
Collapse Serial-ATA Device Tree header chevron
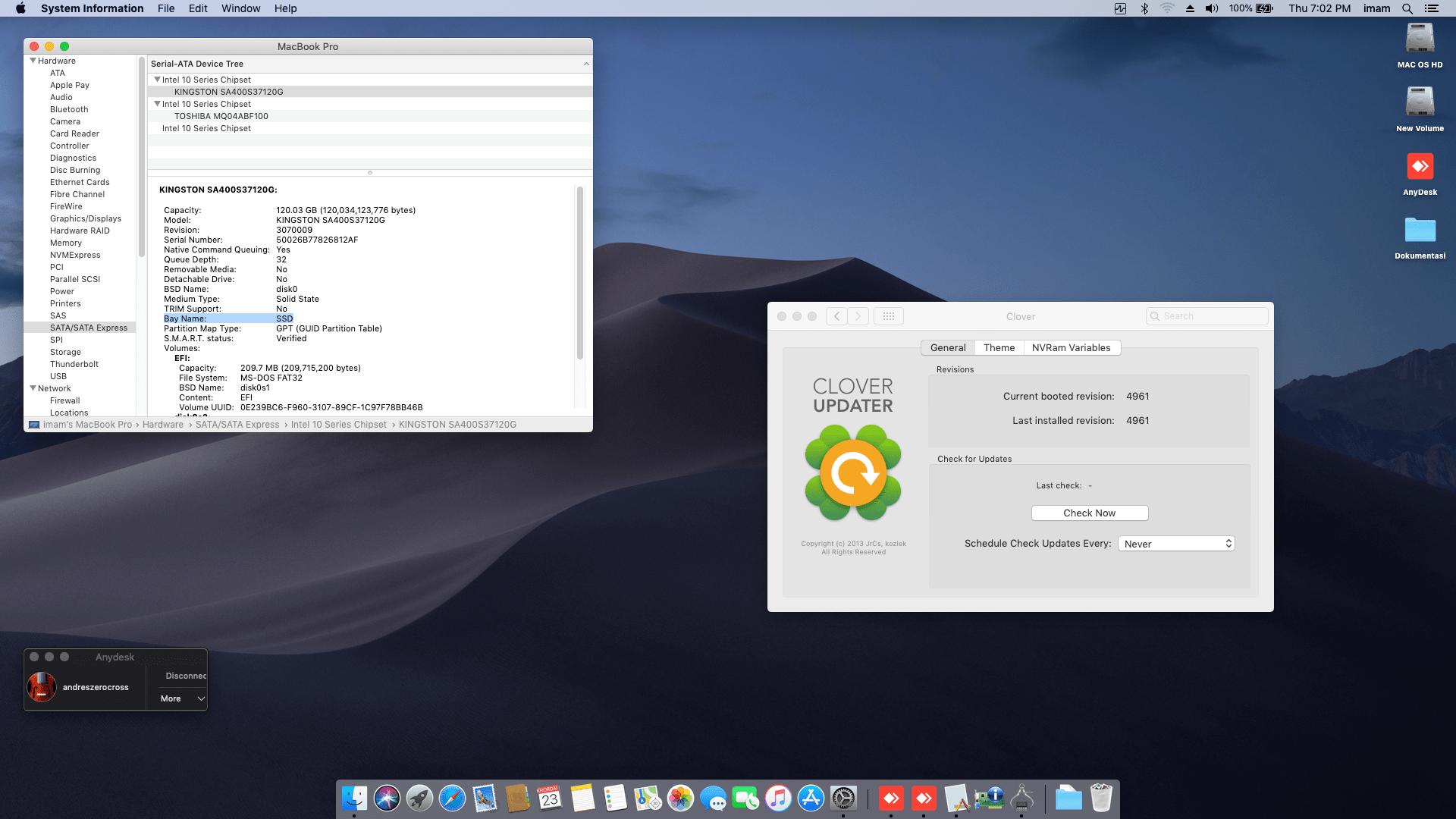586,64
